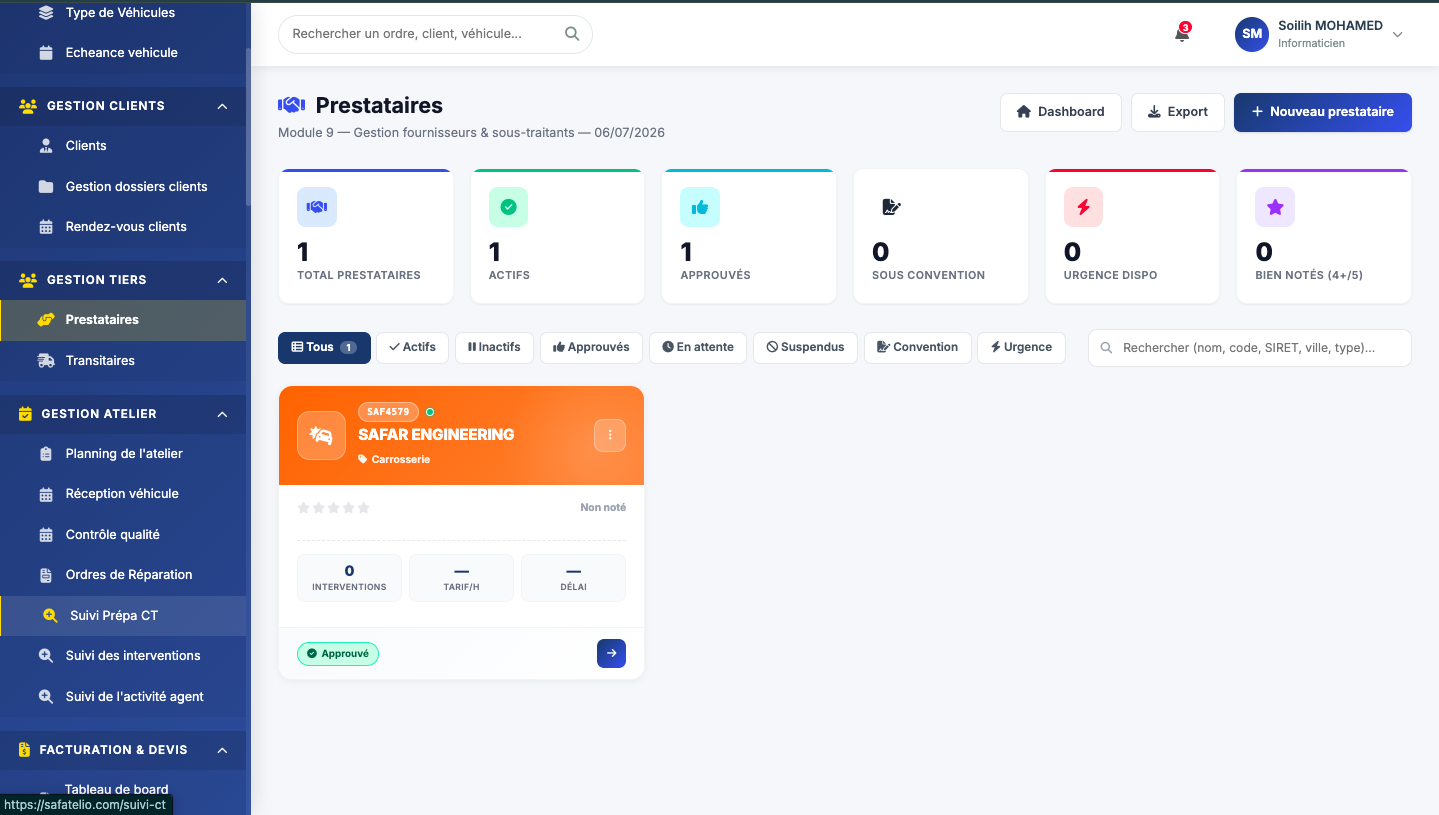Click the magnifier icon of Suivi Prépa CT

50,616
